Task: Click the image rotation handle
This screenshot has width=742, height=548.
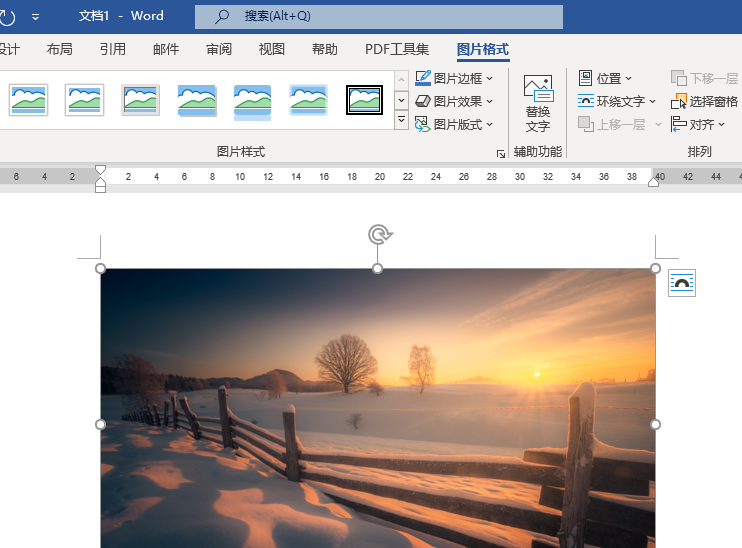Action: pyautogui.click(x=380, y=234)
